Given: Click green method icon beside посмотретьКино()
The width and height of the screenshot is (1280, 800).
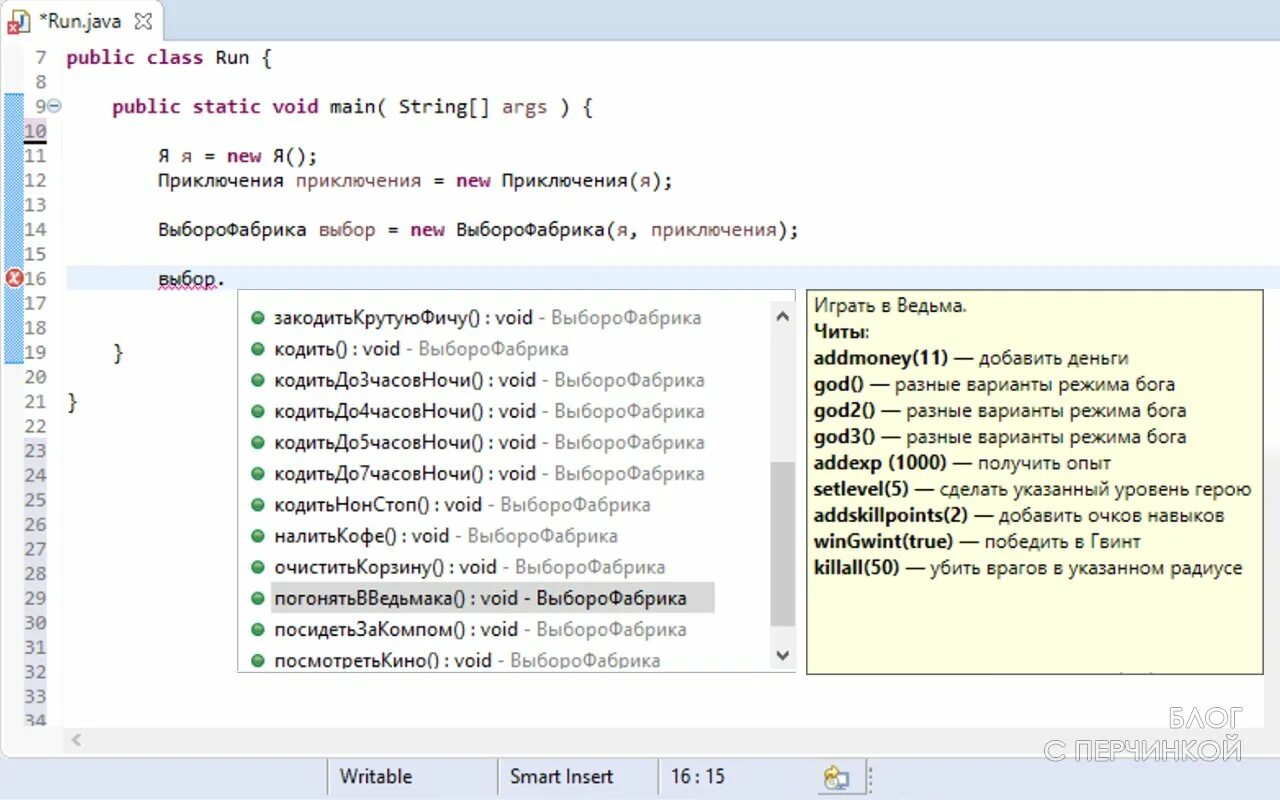Looking at the screenshot, I should 258,660.
